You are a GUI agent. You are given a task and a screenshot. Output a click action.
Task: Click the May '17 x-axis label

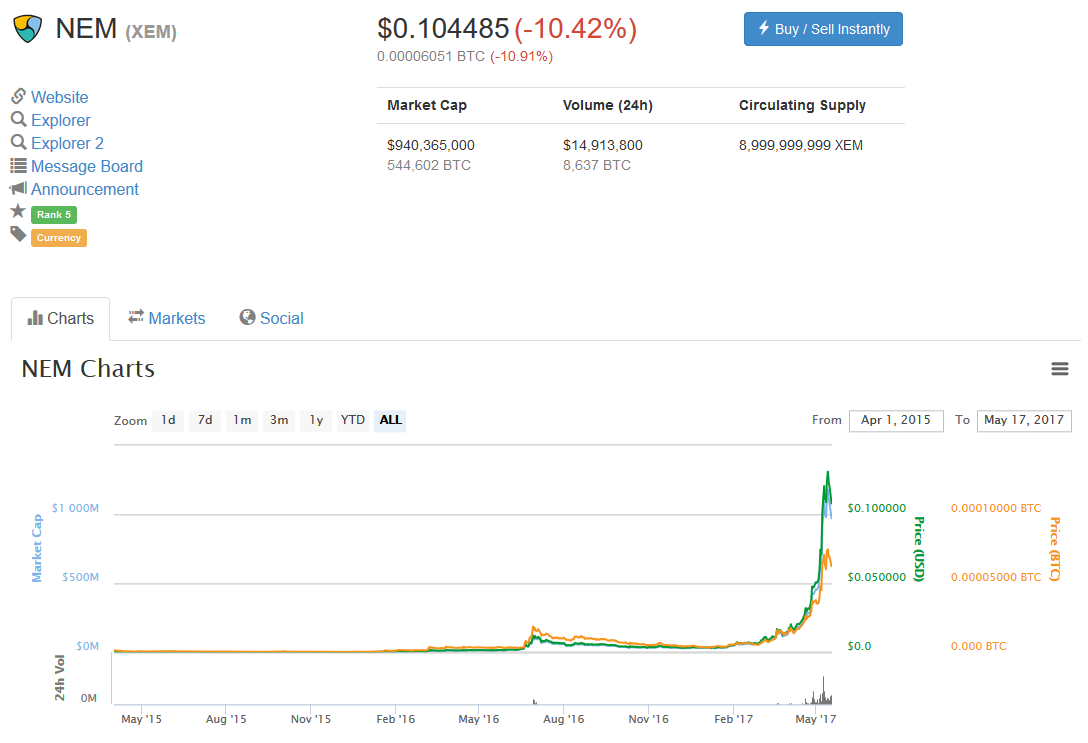point(815,719)
